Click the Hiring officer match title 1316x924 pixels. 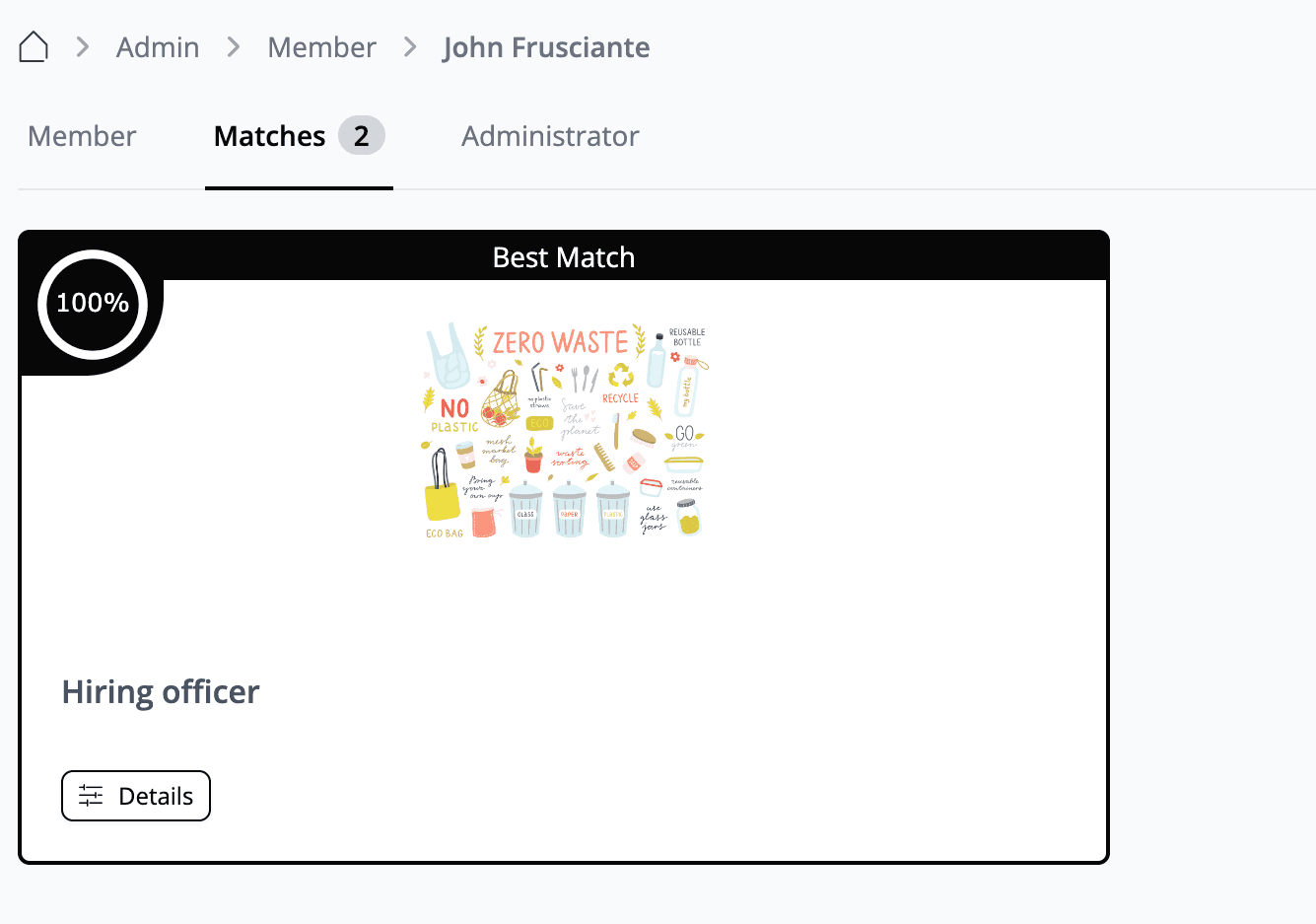click(x=161, y=692)
